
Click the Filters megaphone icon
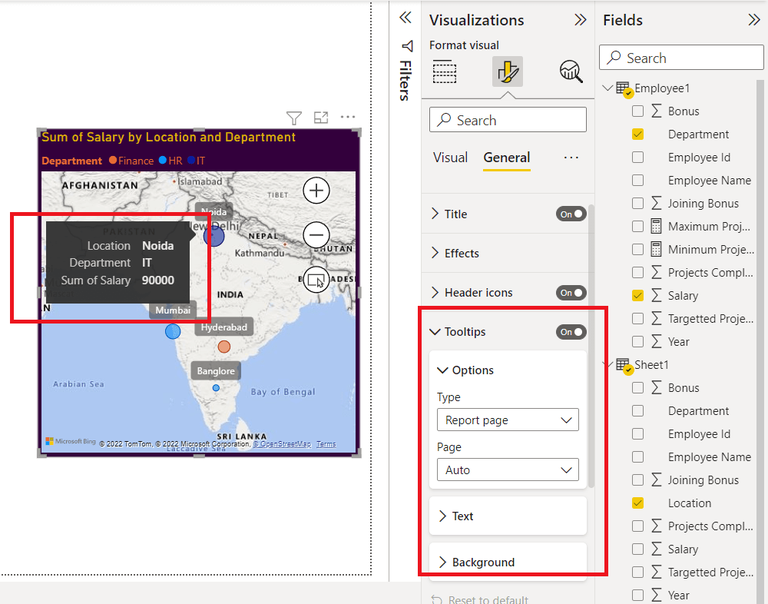point(407,46)
